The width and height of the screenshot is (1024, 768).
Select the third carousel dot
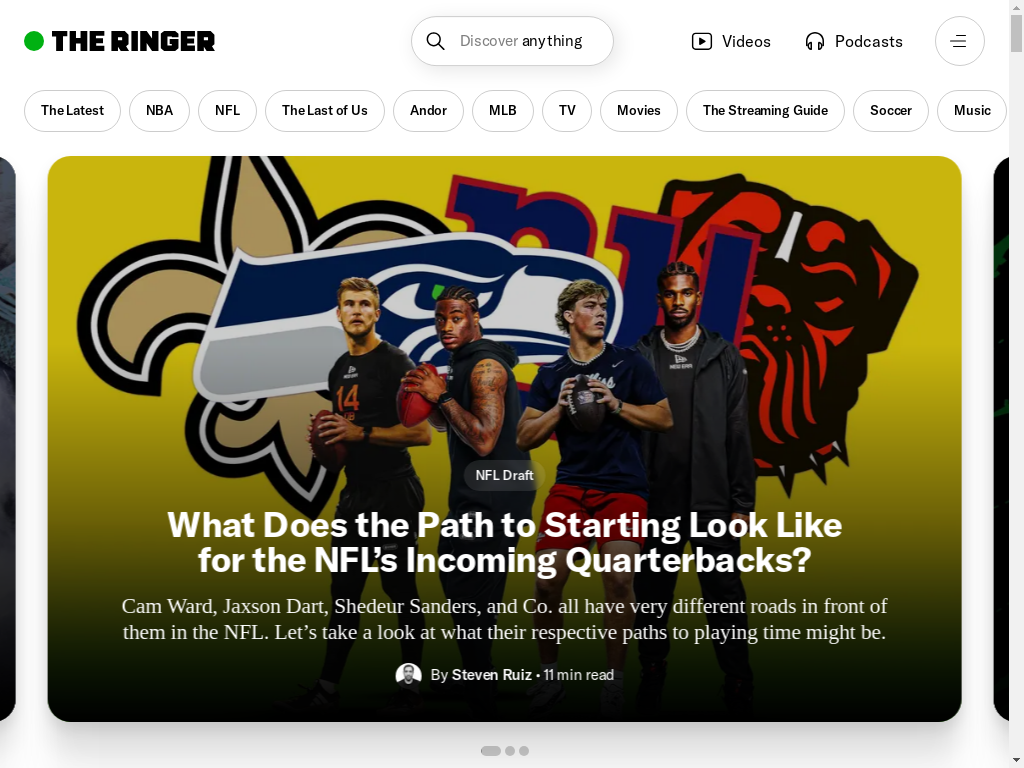(x=524, y=751)
